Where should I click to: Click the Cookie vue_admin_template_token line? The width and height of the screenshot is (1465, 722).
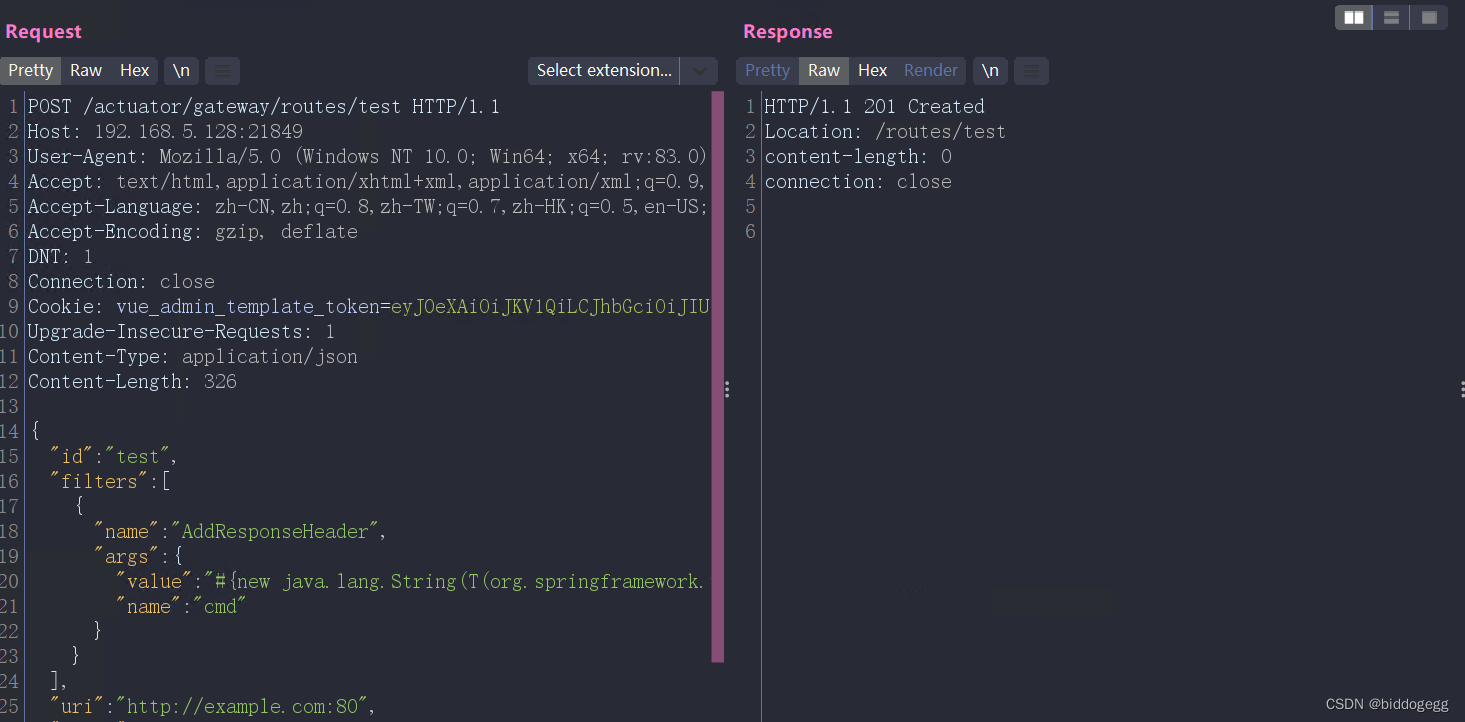367,306
